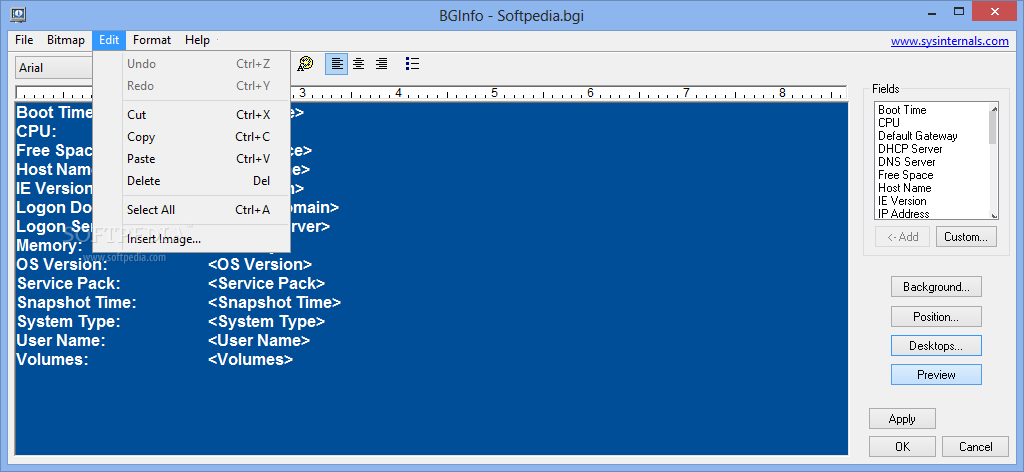Select Free Space in the Fields list
1024x472 pixels.
pos(905,175)
